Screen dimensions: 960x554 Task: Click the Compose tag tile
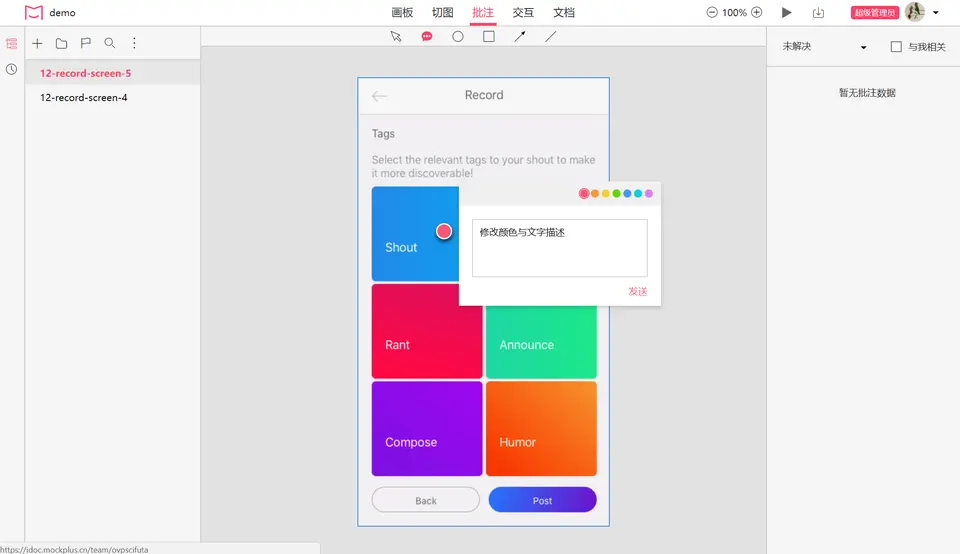(x=427, y=429)
